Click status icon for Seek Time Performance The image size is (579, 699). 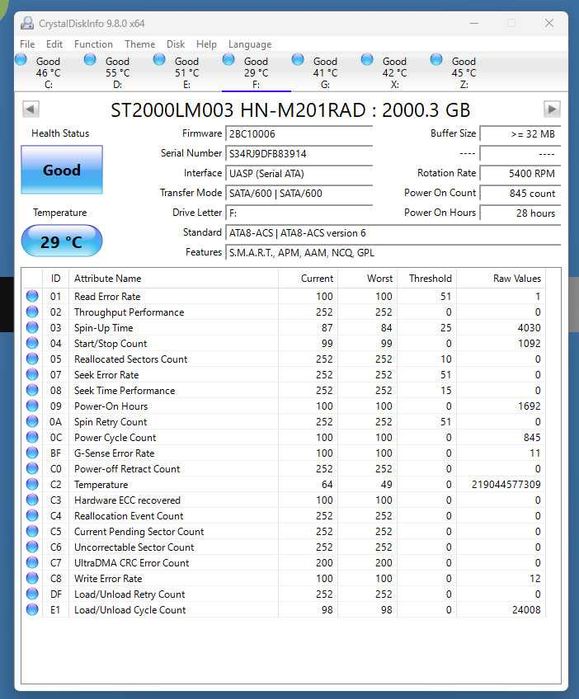point(32,390)
